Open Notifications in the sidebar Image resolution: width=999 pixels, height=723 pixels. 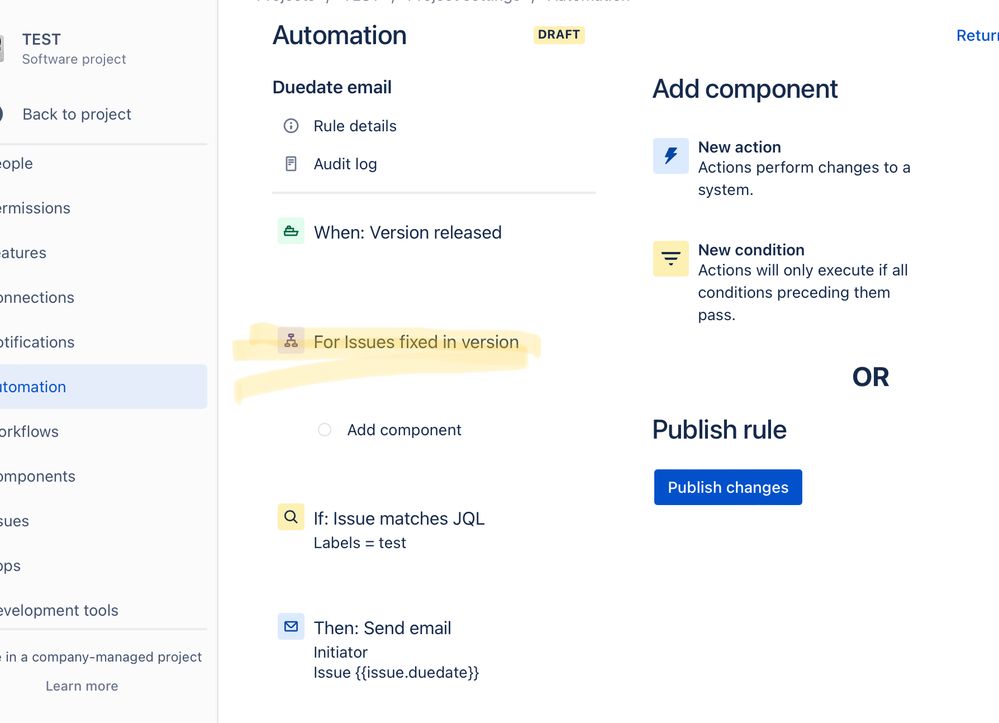(37, 342)
